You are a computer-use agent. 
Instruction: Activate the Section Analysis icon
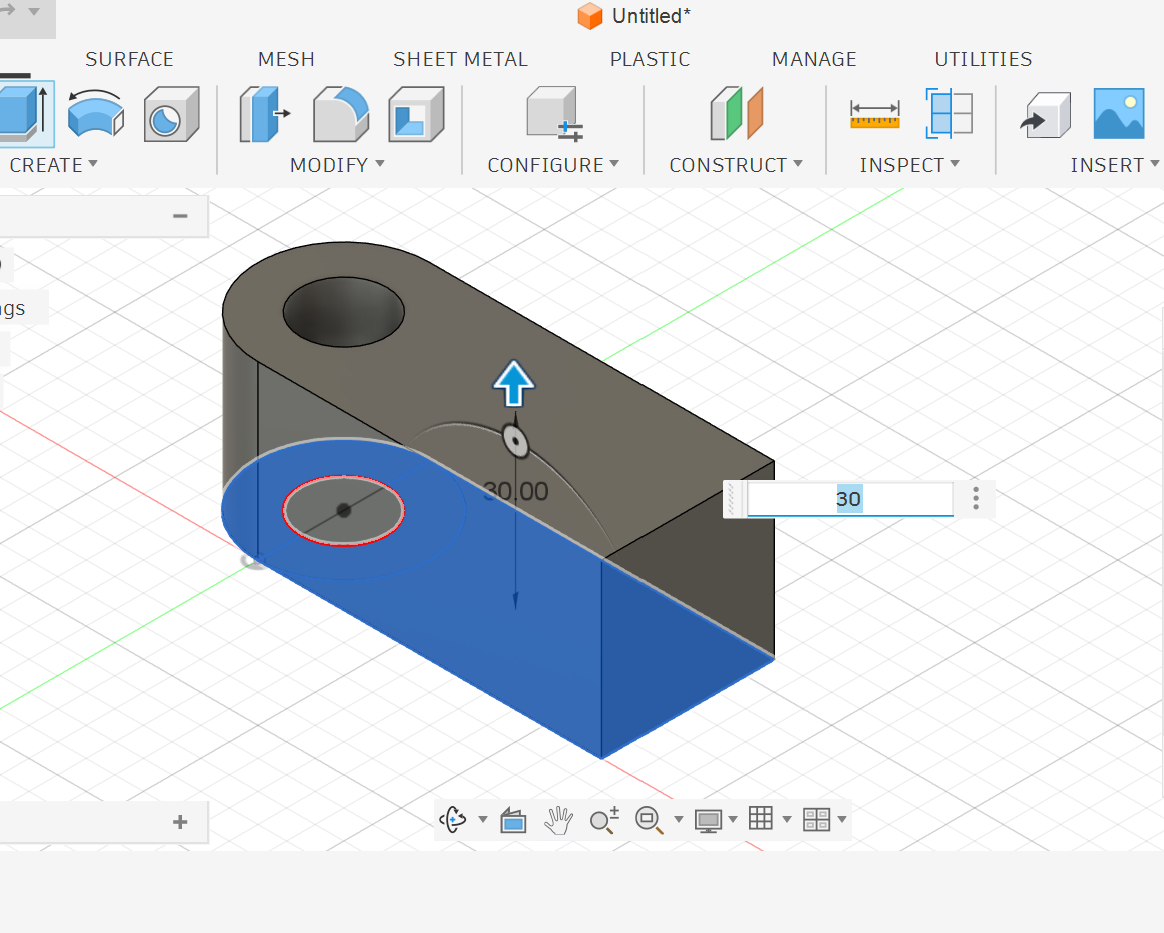[x=949, y=114]
